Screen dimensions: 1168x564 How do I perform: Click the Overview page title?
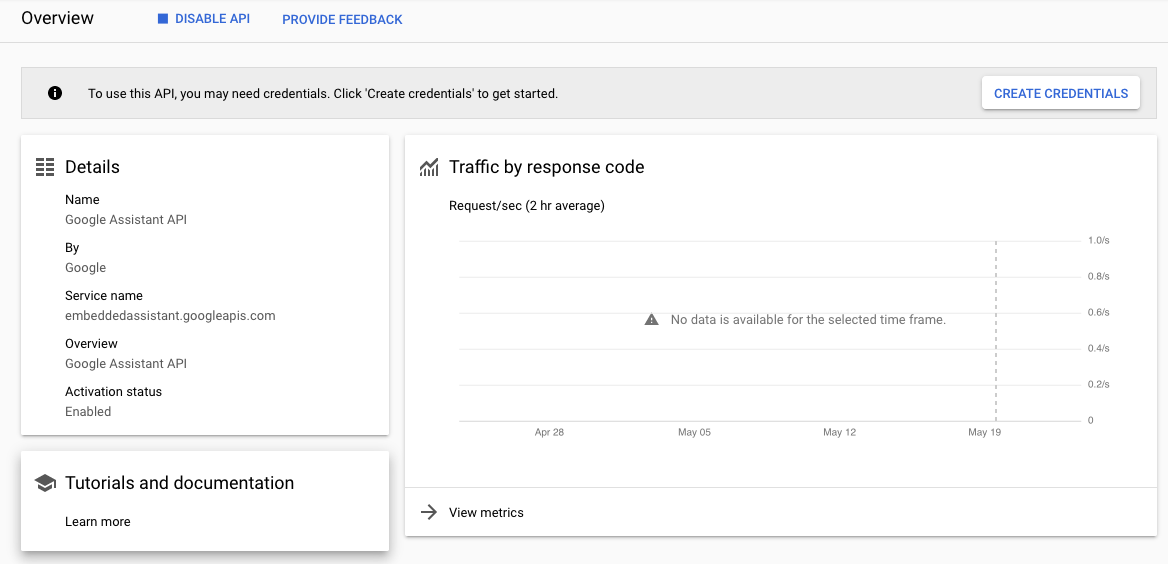pos(57,18)
